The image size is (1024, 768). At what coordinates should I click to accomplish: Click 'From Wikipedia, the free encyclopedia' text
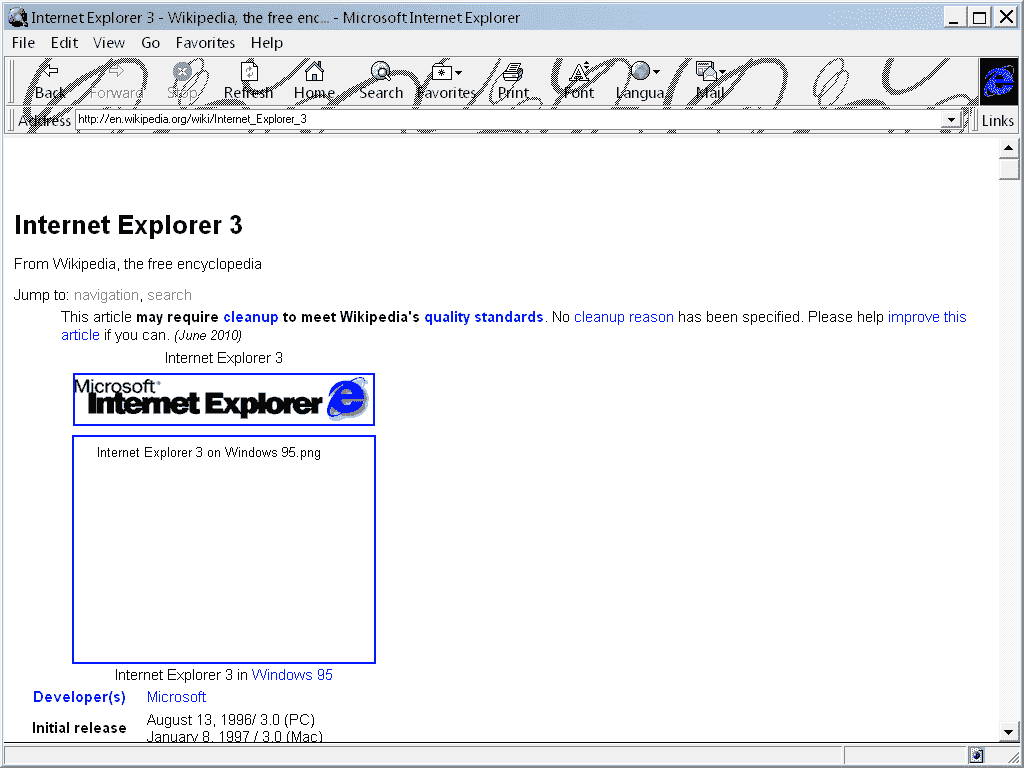[138, 264]
